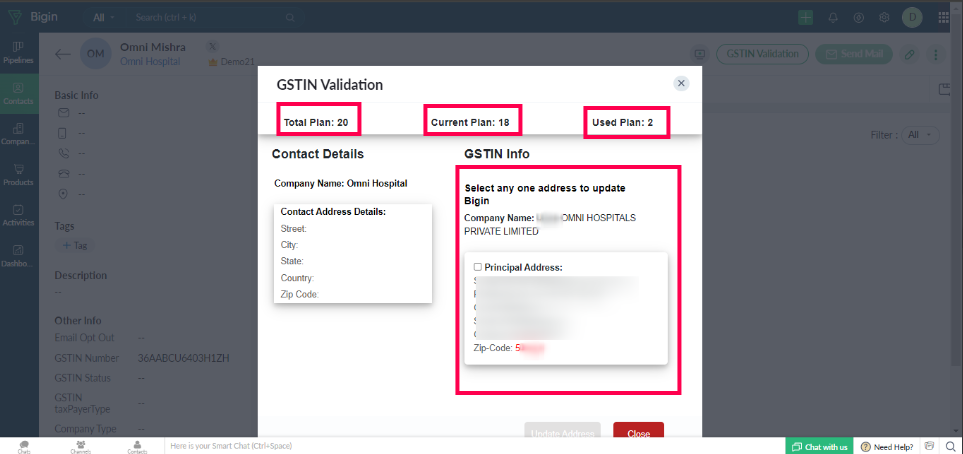Tick the Principal Address checkbox
Screen dimensions: 963x454
pos(478,267)
